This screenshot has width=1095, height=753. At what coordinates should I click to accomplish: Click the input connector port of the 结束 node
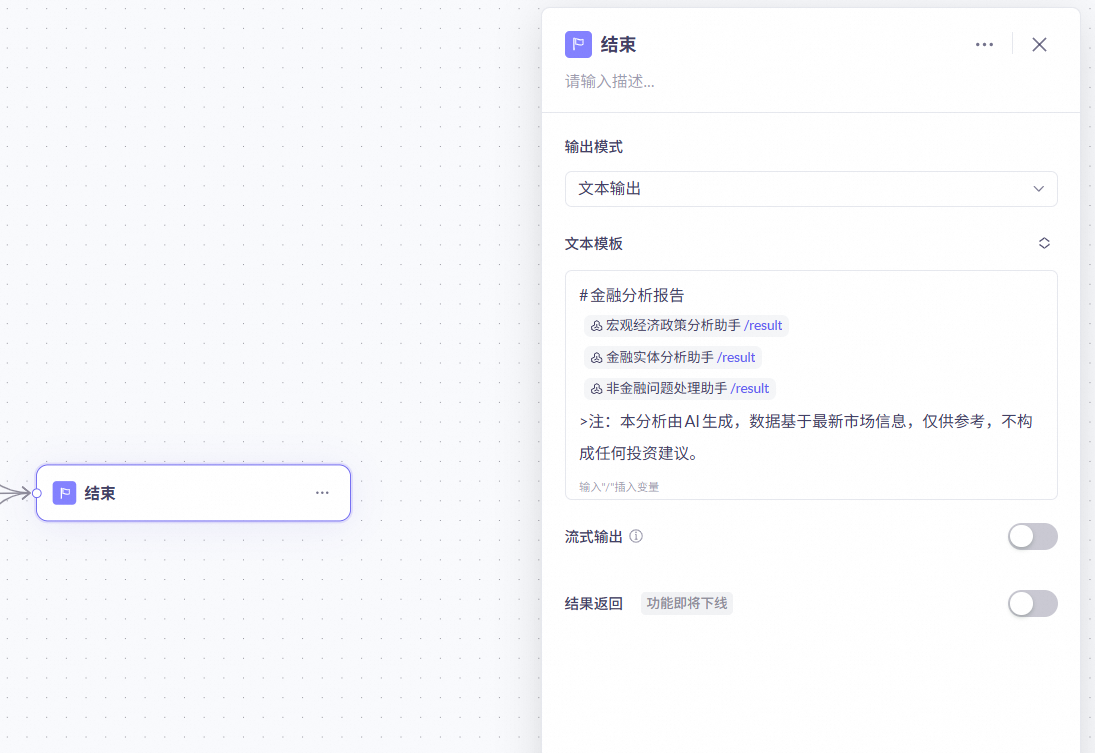coord(37,493)
